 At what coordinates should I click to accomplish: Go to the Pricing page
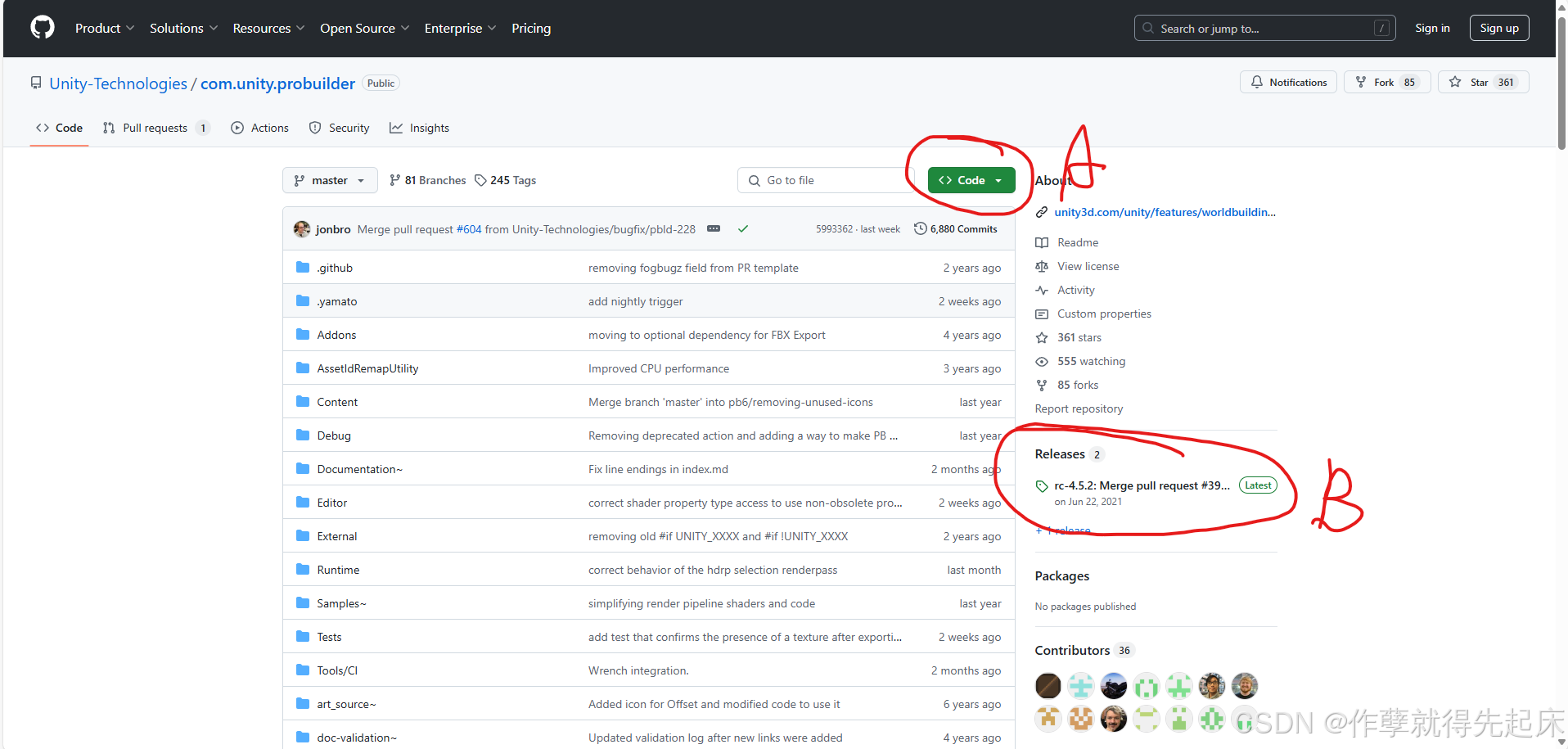click(531, 28)
